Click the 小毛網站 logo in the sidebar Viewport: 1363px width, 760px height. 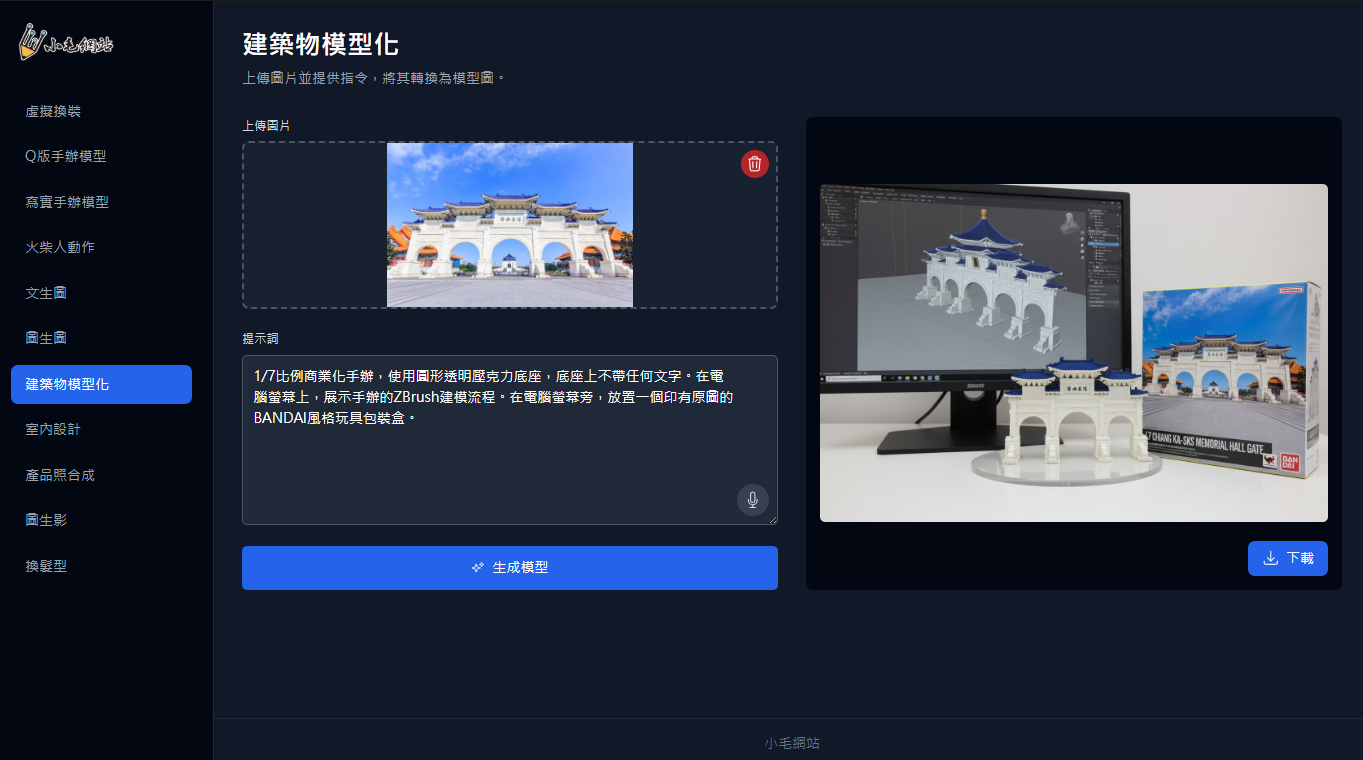point(66,43)
